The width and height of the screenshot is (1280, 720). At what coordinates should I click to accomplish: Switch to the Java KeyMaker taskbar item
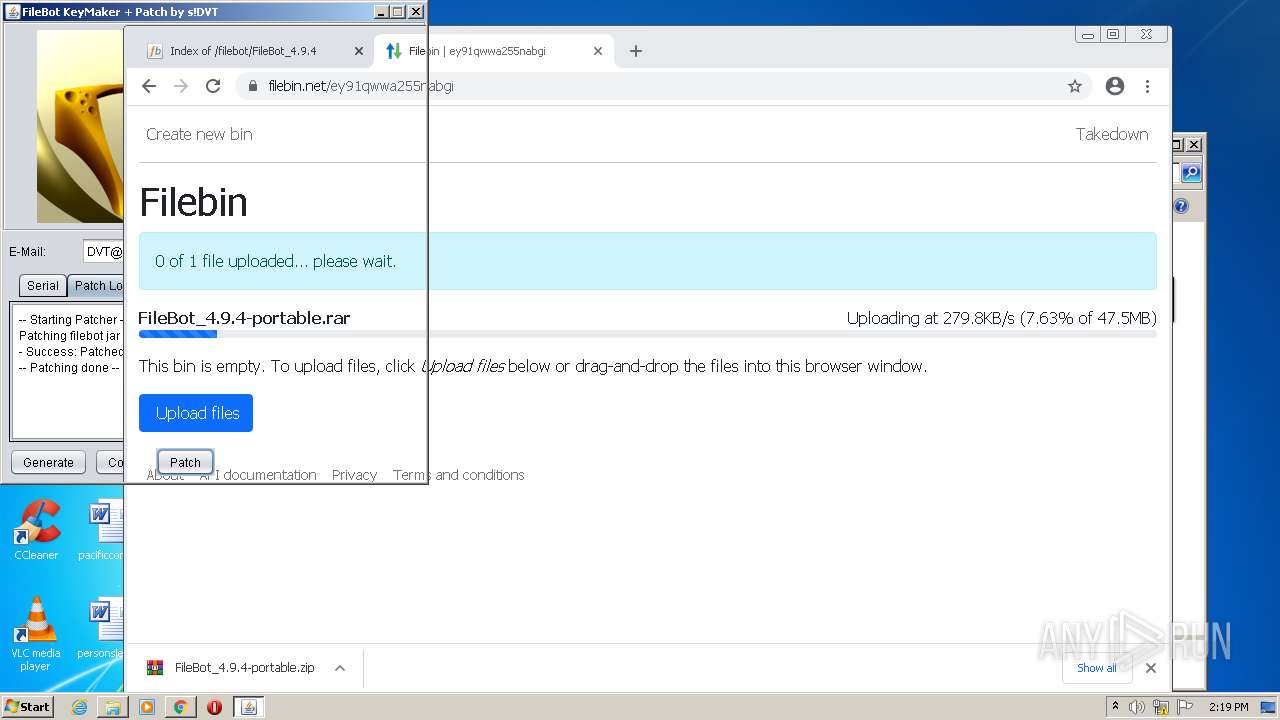(249, 707)
